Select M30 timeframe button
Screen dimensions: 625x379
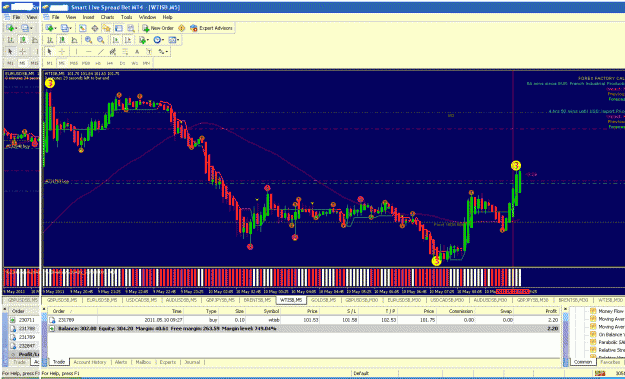pyautogui.click(x=86, y=63)
